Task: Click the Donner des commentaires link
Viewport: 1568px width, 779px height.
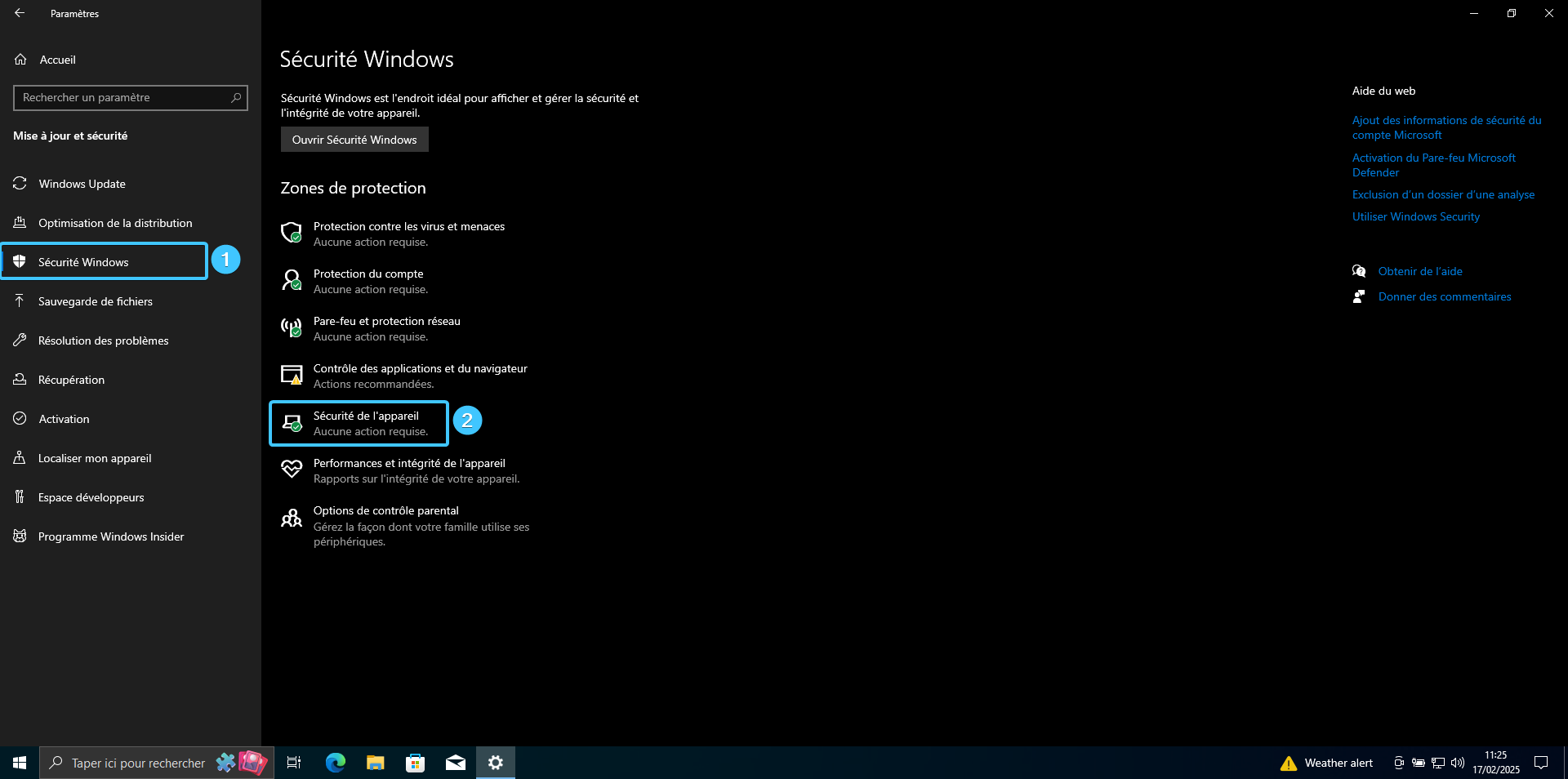Action: [x=1445, y=296]
